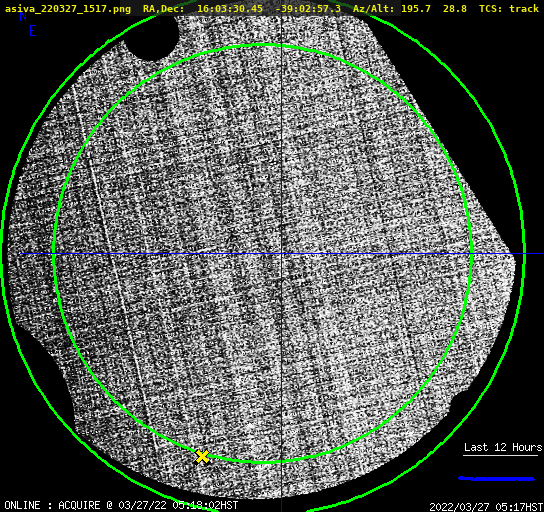Click the RA,Dec label
544x512 pixels.
coord(164,9)
